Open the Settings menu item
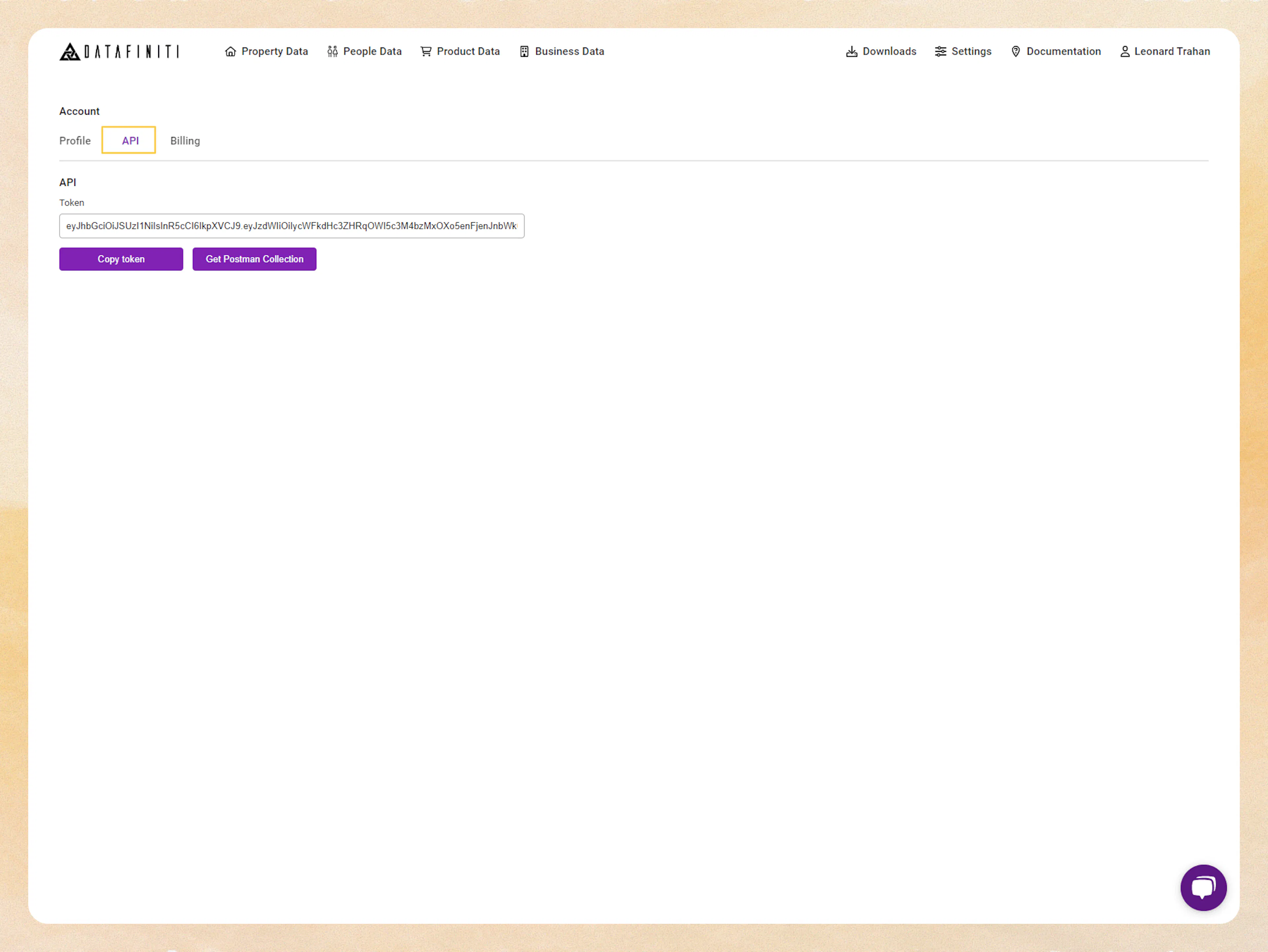The height and width of the screenshot is (952, 1268). click(971, 52)
